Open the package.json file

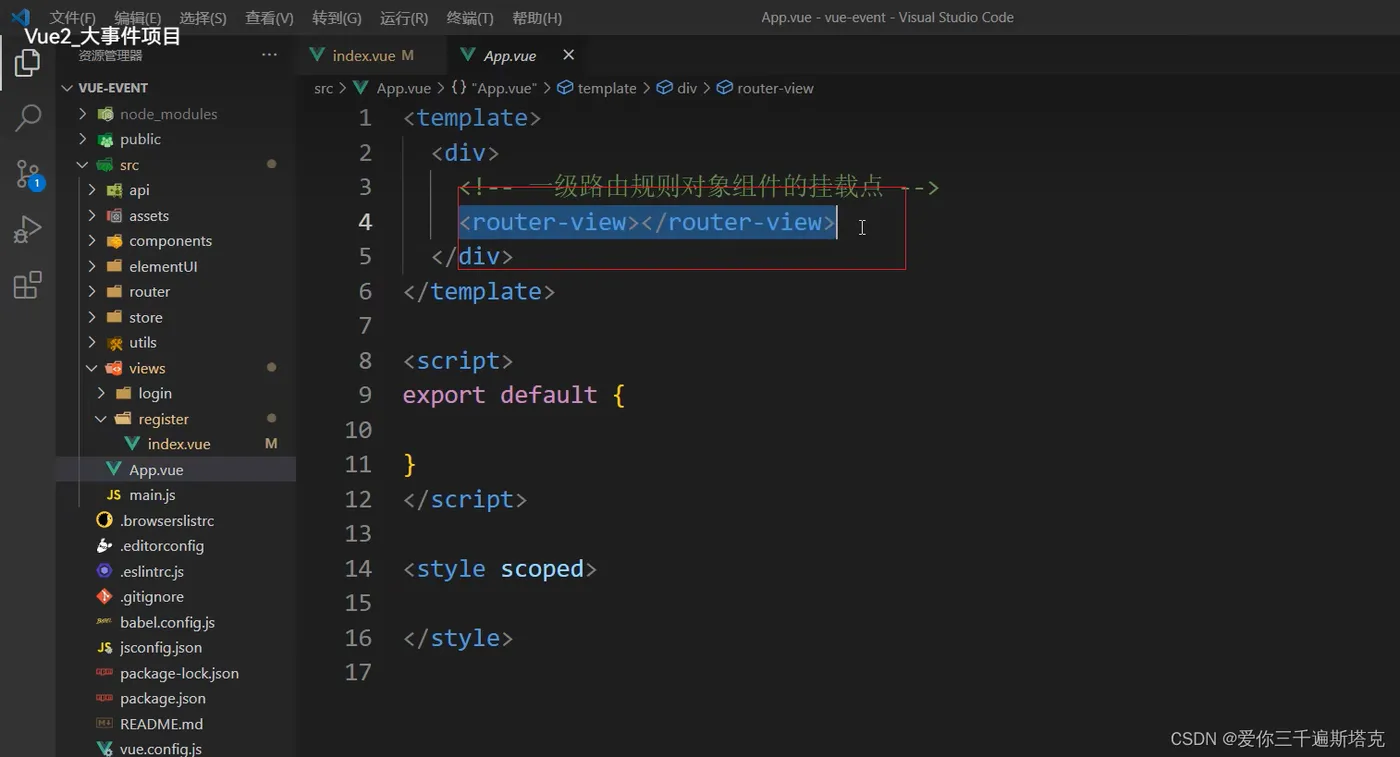coord(176,699)
